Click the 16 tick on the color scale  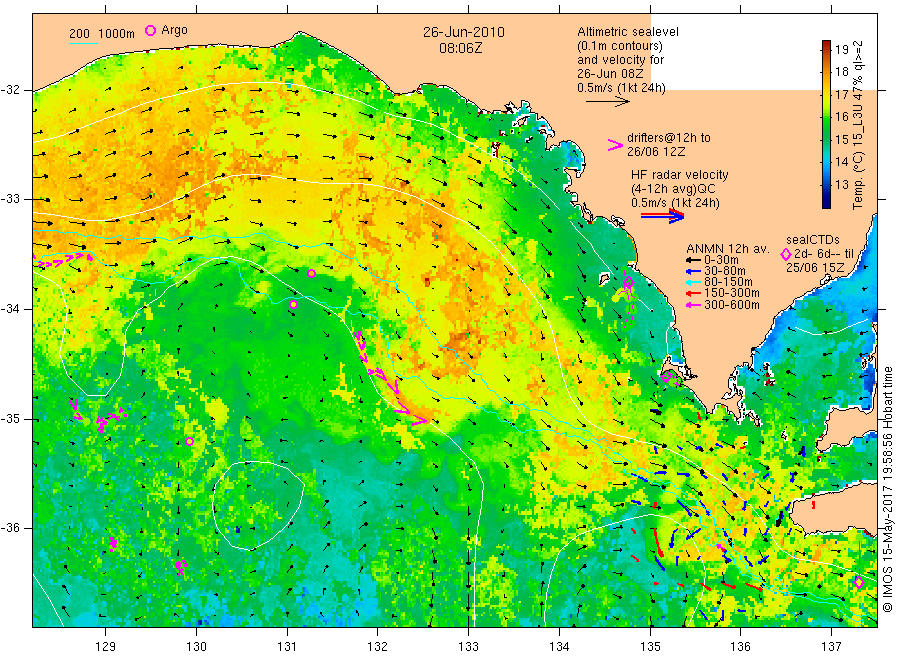tap(841, 117)
